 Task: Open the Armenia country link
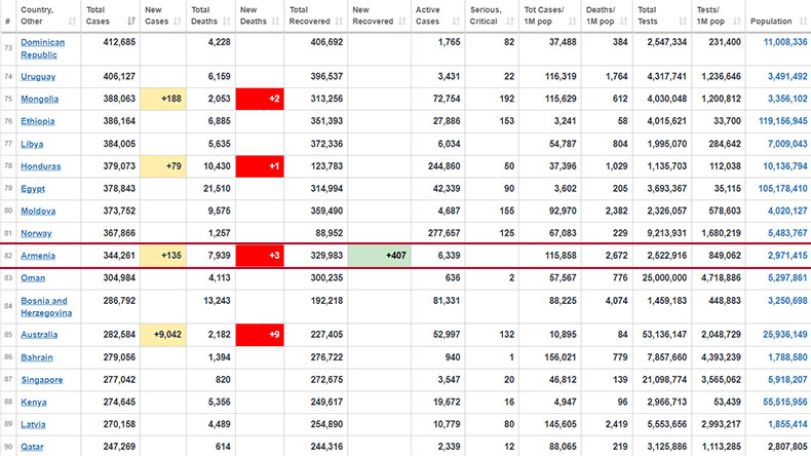[37, 255]
